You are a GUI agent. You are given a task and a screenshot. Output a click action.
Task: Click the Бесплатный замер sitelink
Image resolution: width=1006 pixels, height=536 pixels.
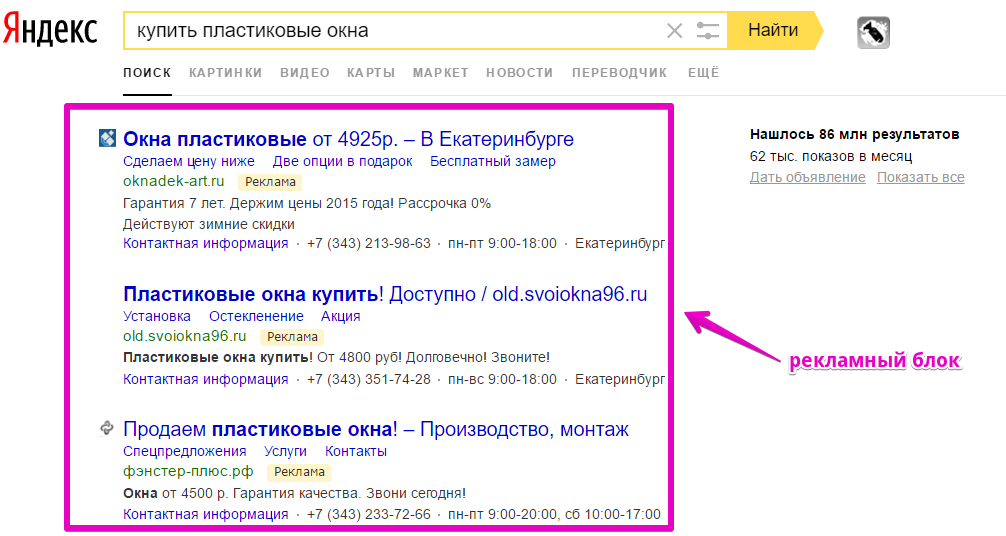tap(493, 161)
